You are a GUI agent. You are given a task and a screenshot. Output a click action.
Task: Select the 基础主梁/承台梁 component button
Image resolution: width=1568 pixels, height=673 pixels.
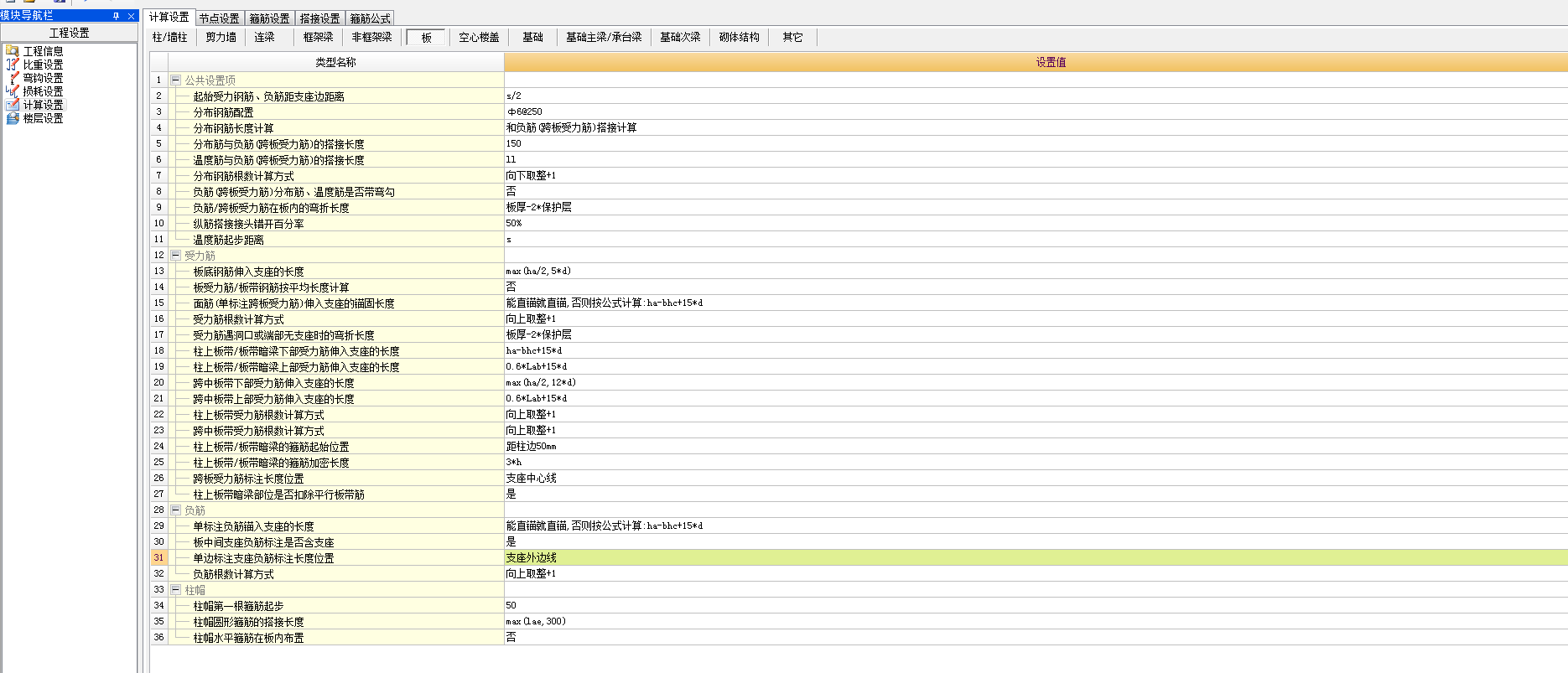604,37
